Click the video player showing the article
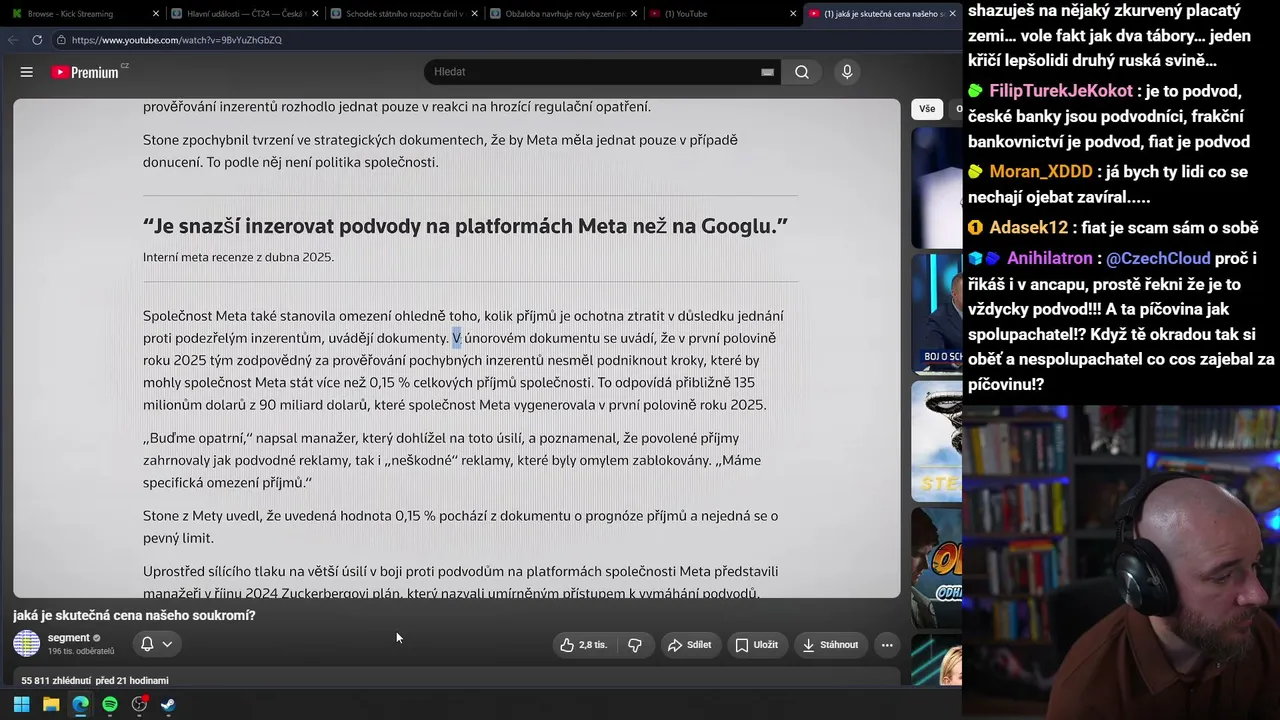Image resolution: width=1280 pixels, height=720 pixels. [457, 348]
